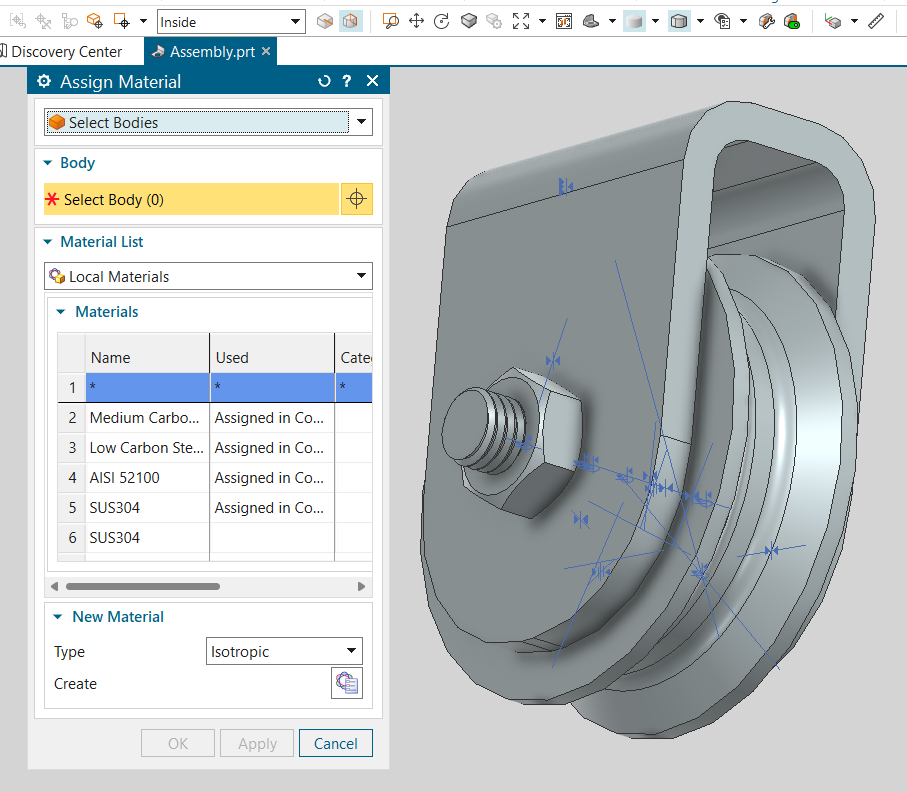Activate the Rotate view tool
Screen dimensions: 907x792
(x=442, y=21)
